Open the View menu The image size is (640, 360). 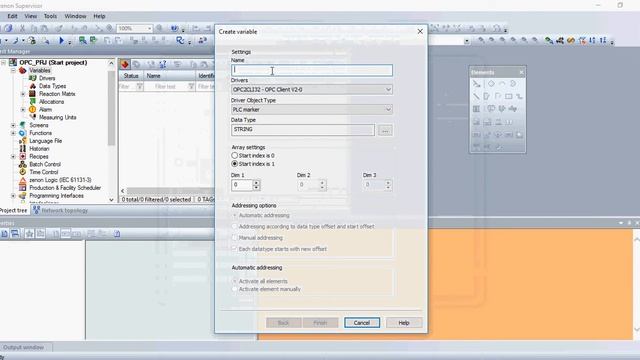point(31,16)
